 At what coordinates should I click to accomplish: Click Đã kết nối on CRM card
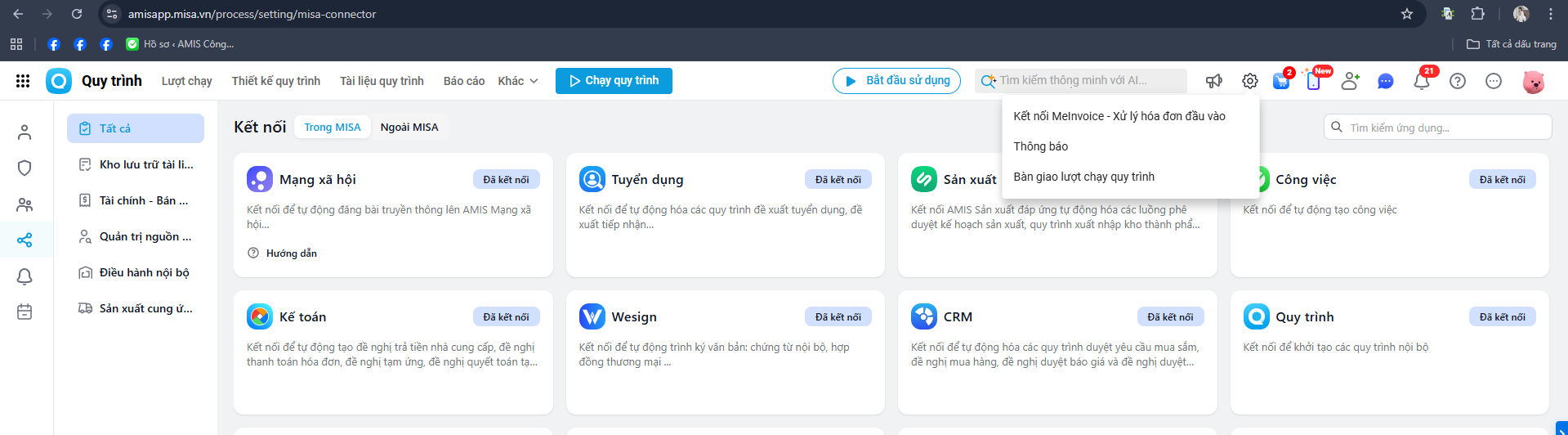point(1170,317)
